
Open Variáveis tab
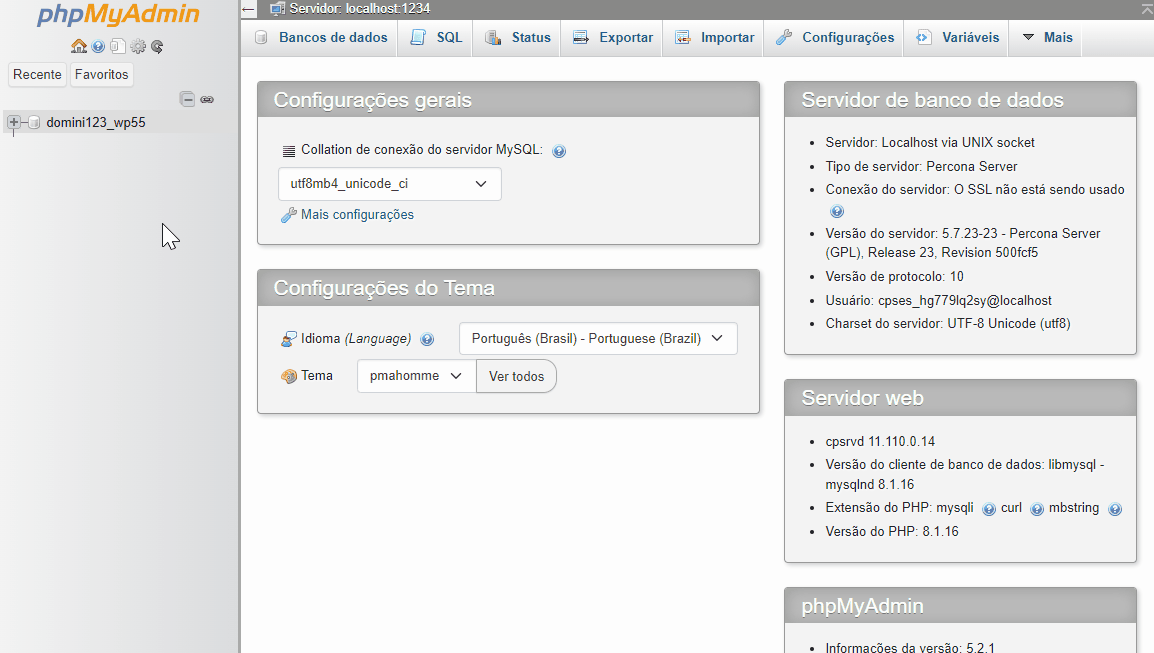[x=956, y=38]
